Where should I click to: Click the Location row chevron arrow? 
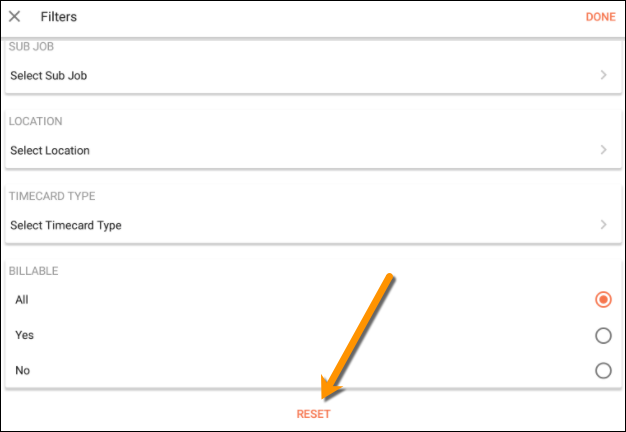pyautogui.click(x=603, y=150)
